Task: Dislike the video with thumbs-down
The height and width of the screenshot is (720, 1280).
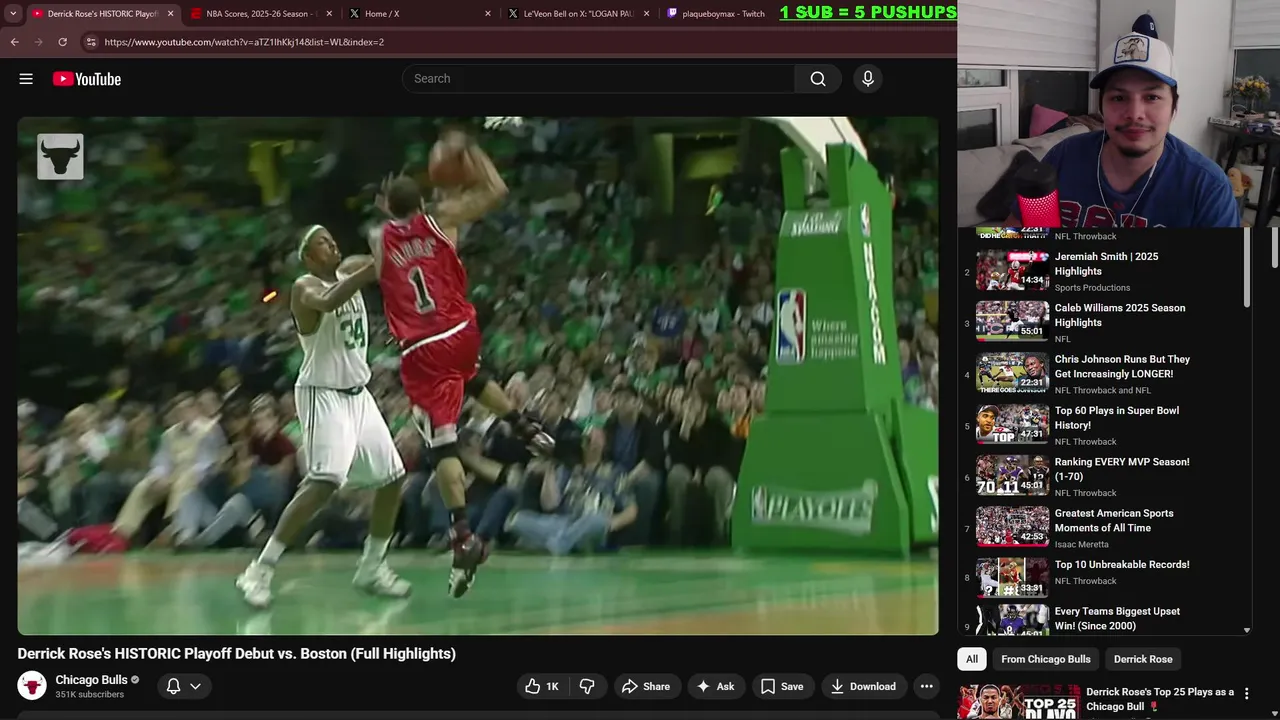Action: 587,686
